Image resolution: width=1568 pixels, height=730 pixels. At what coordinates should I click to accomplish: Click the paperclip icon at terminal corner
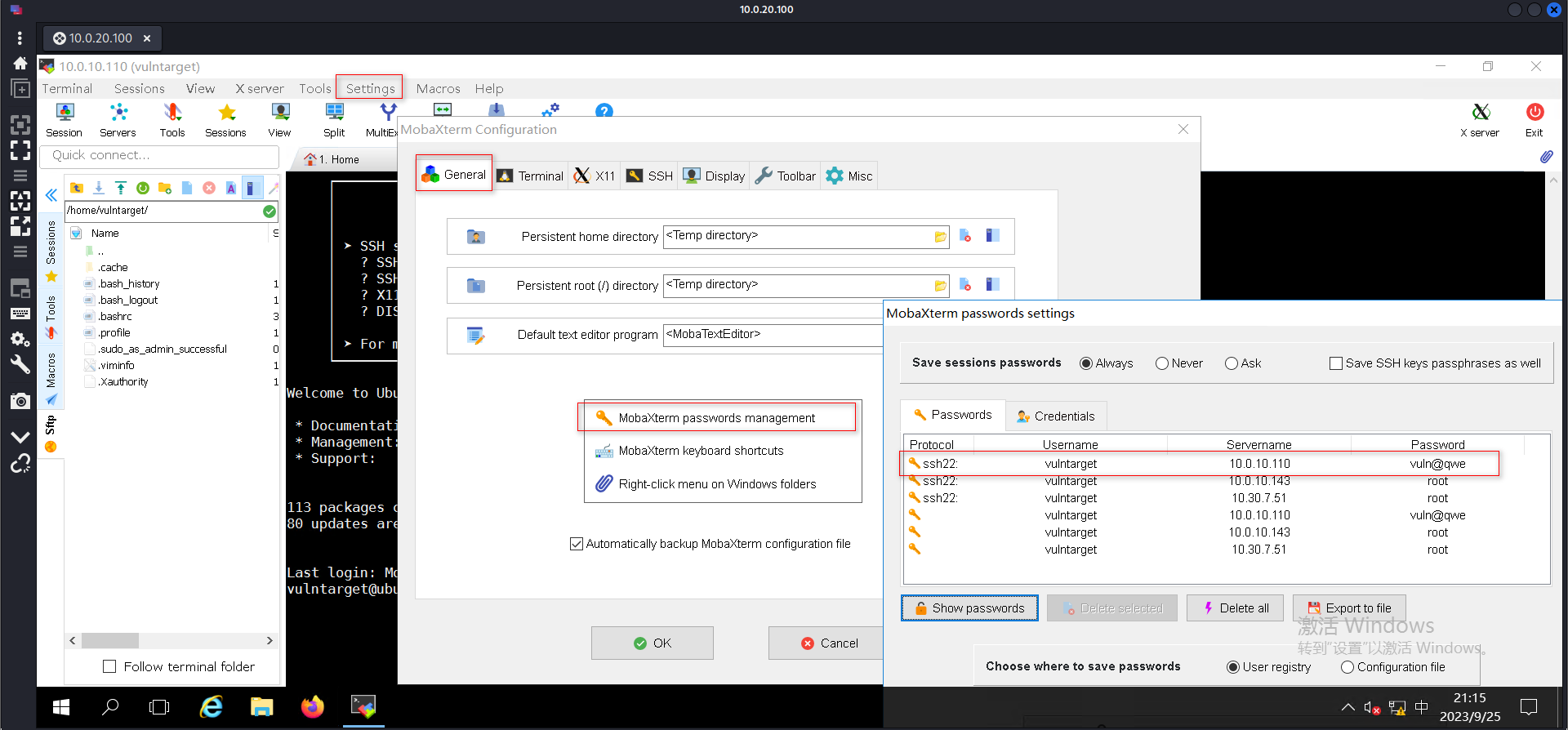point(1547,157)
